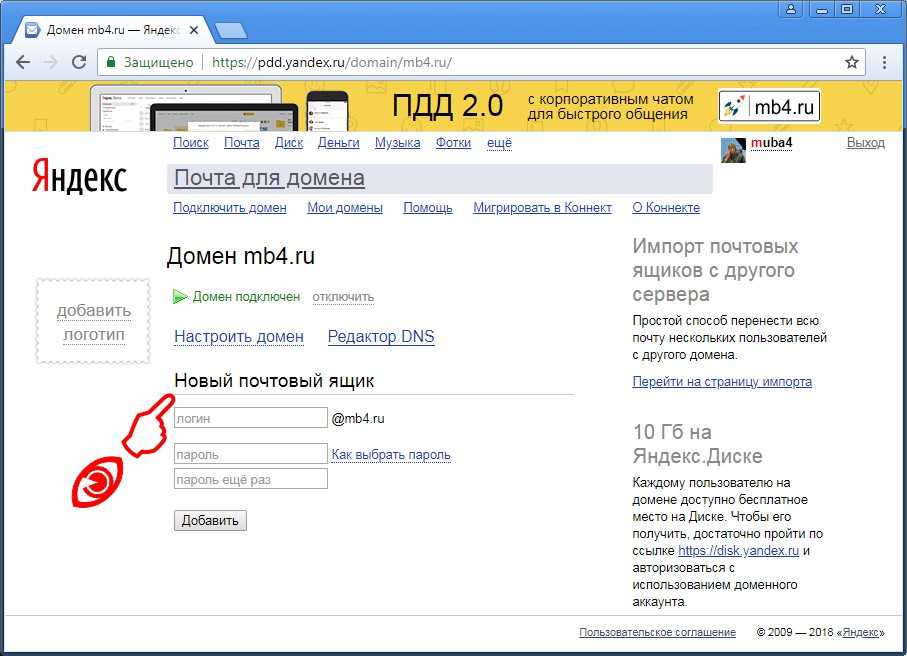907x656 pixels.
Task: Click the Домен mb4.ru heading text
Action: coord(241,256)
